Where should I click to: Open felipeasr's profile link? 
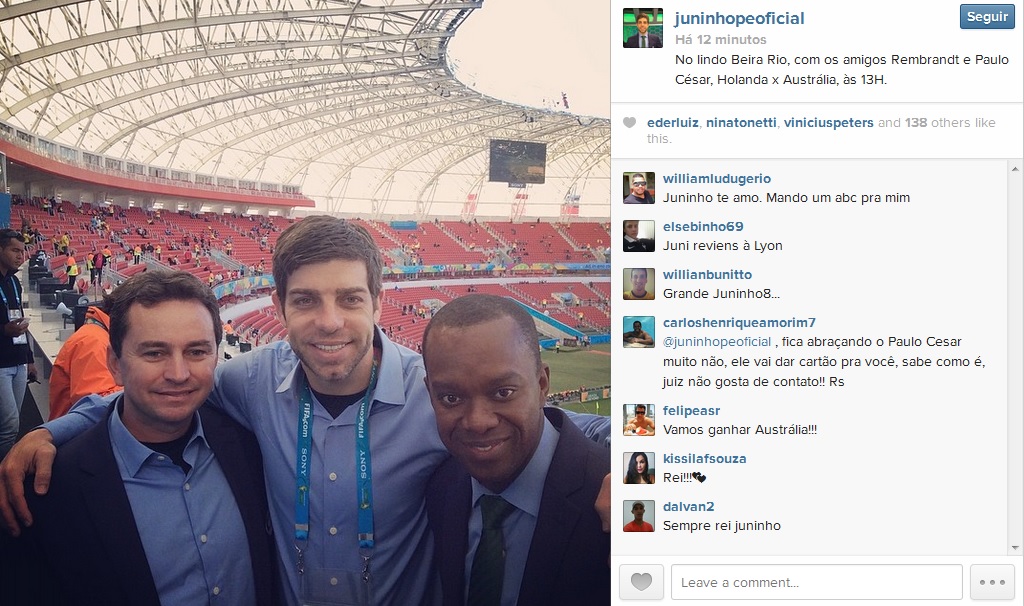point(692,411)
